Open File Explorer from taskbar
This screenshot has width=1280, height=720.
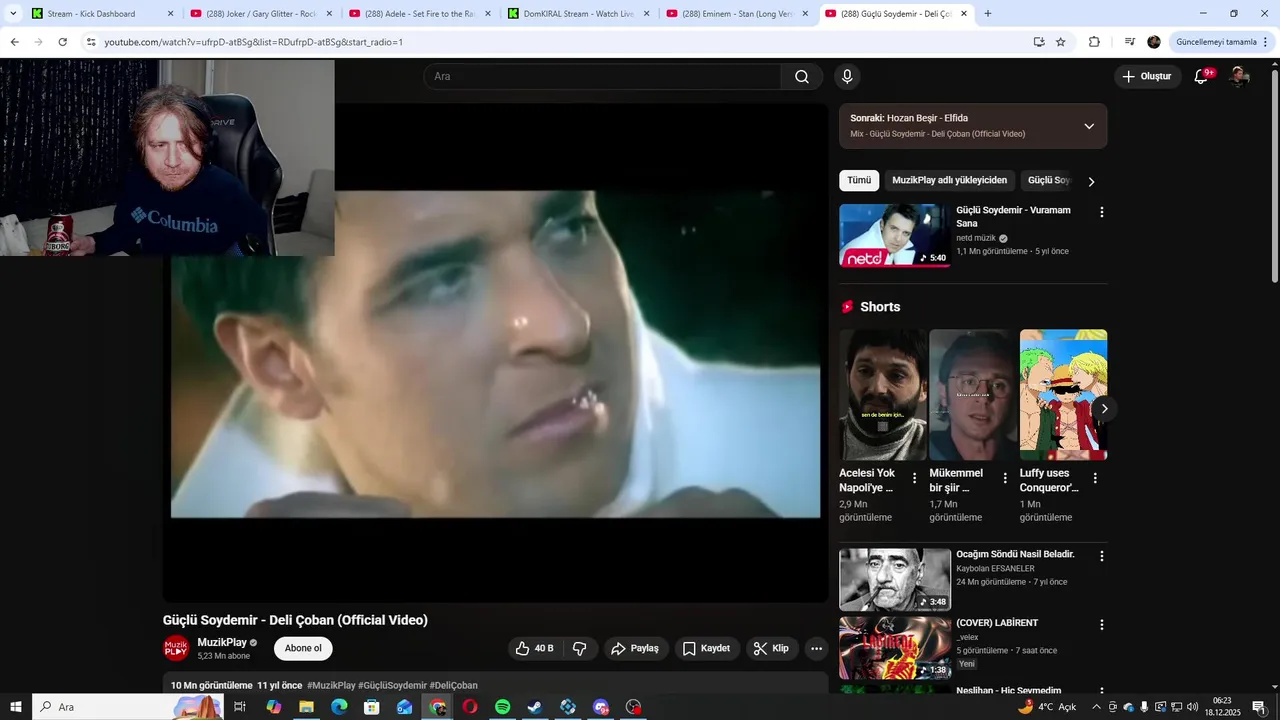[306, 707]
